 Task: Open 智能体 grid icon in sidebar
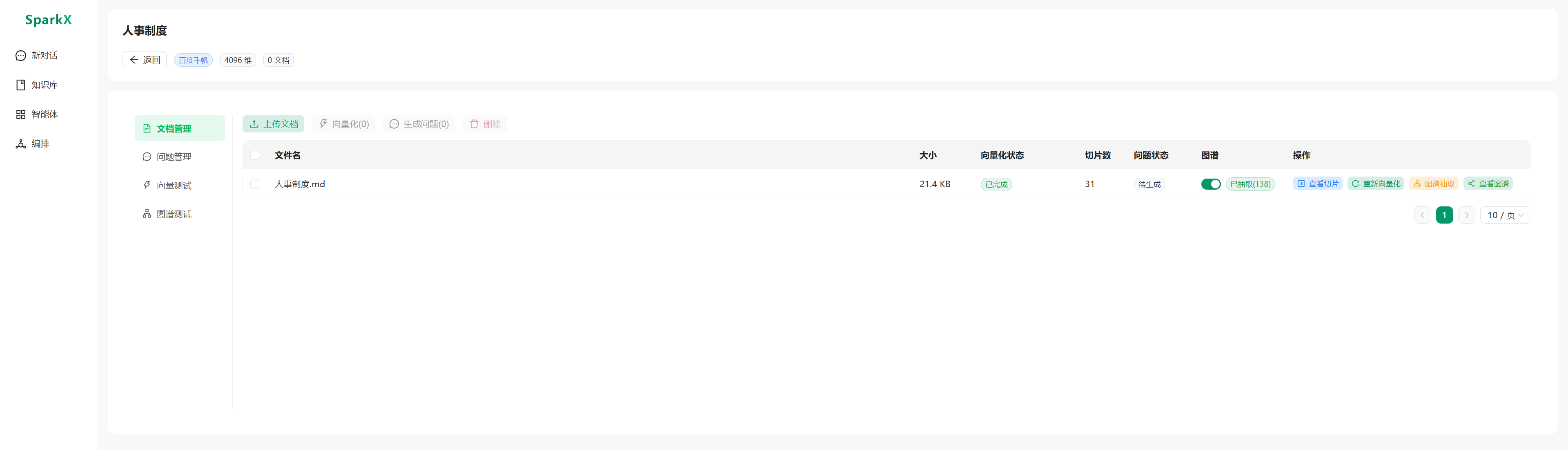tap(21, 114)
